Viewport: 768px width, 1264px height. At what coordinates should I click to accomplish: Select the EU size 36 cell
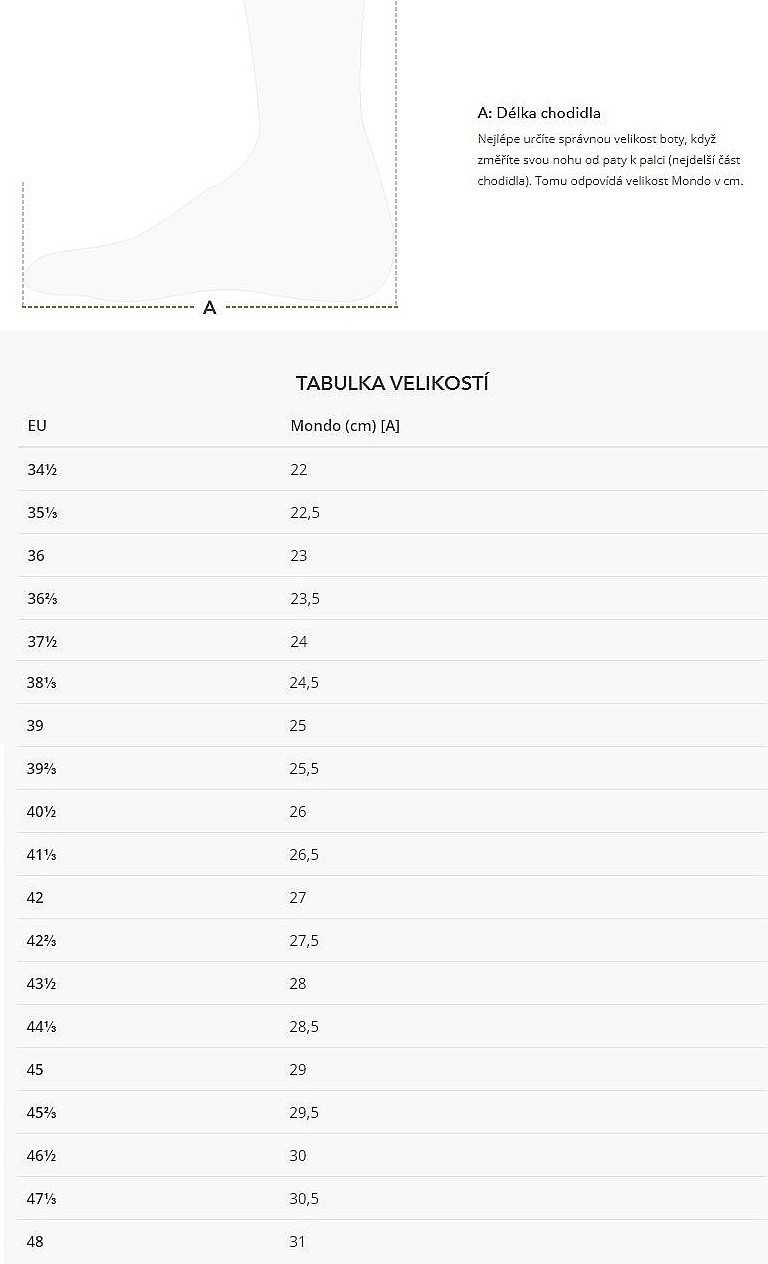coord(36,555)
